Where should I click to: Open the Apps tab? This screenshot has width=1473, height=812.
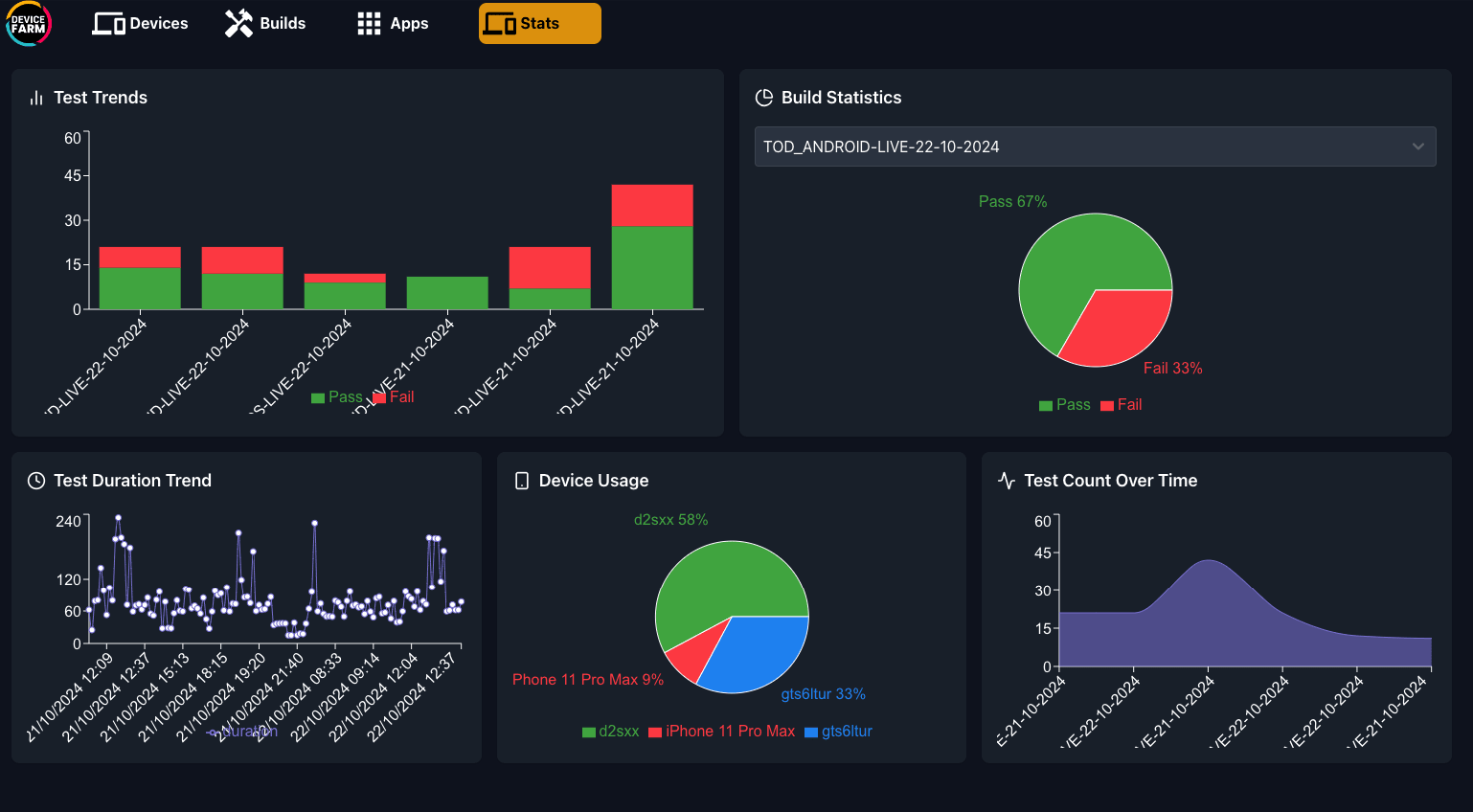coord(393,24)
